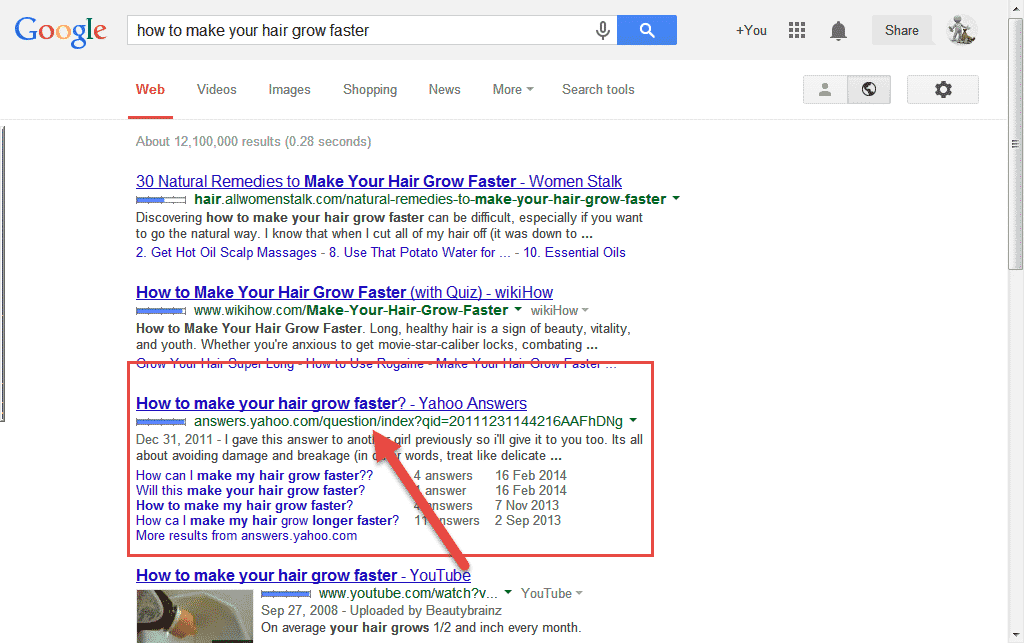Viewport: 1024px width, 643px height.
Task: Open the Google apps grid
Action: [x=797, y=30]
